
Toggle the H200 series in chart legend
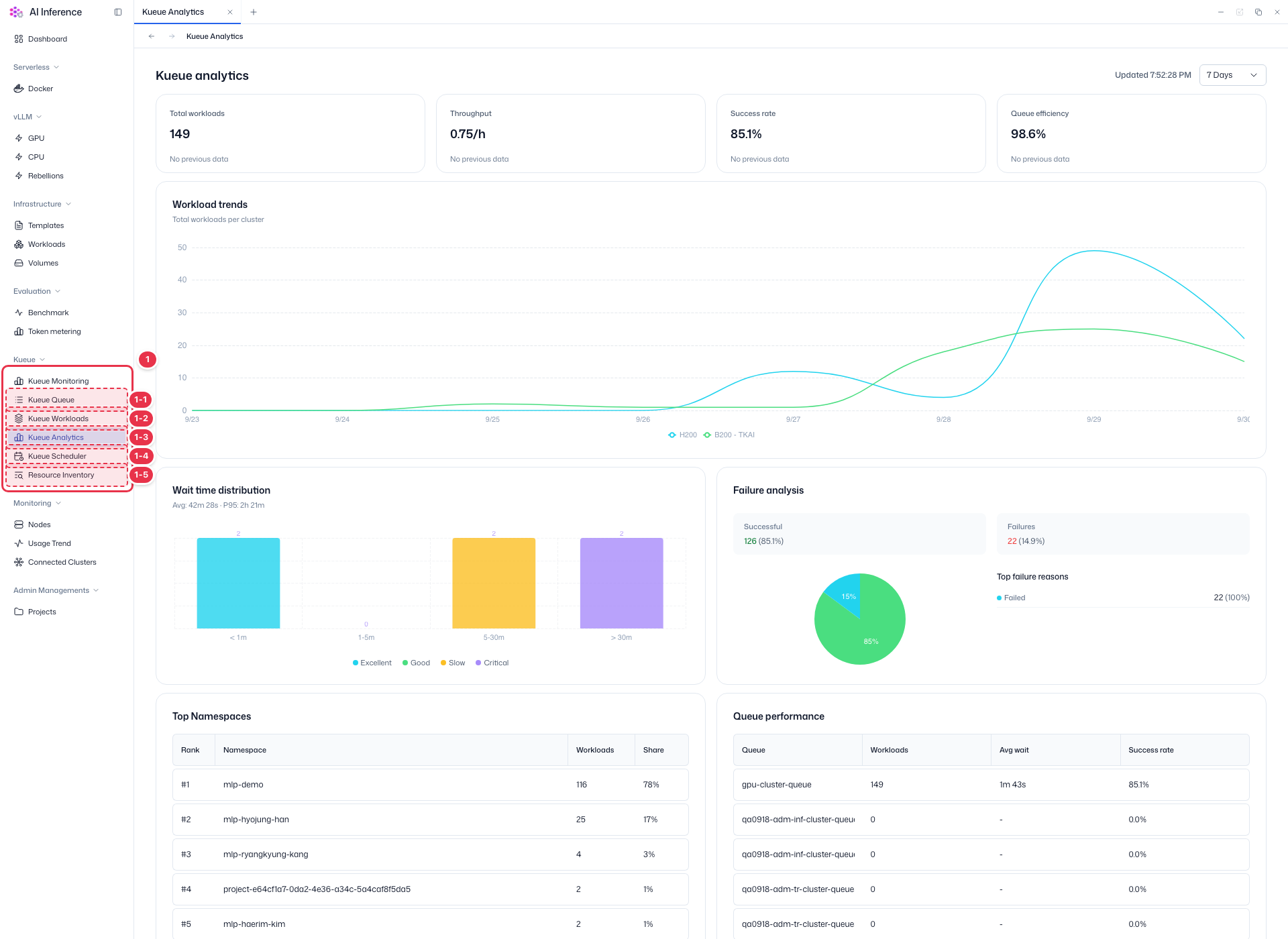tap(682, 435)
